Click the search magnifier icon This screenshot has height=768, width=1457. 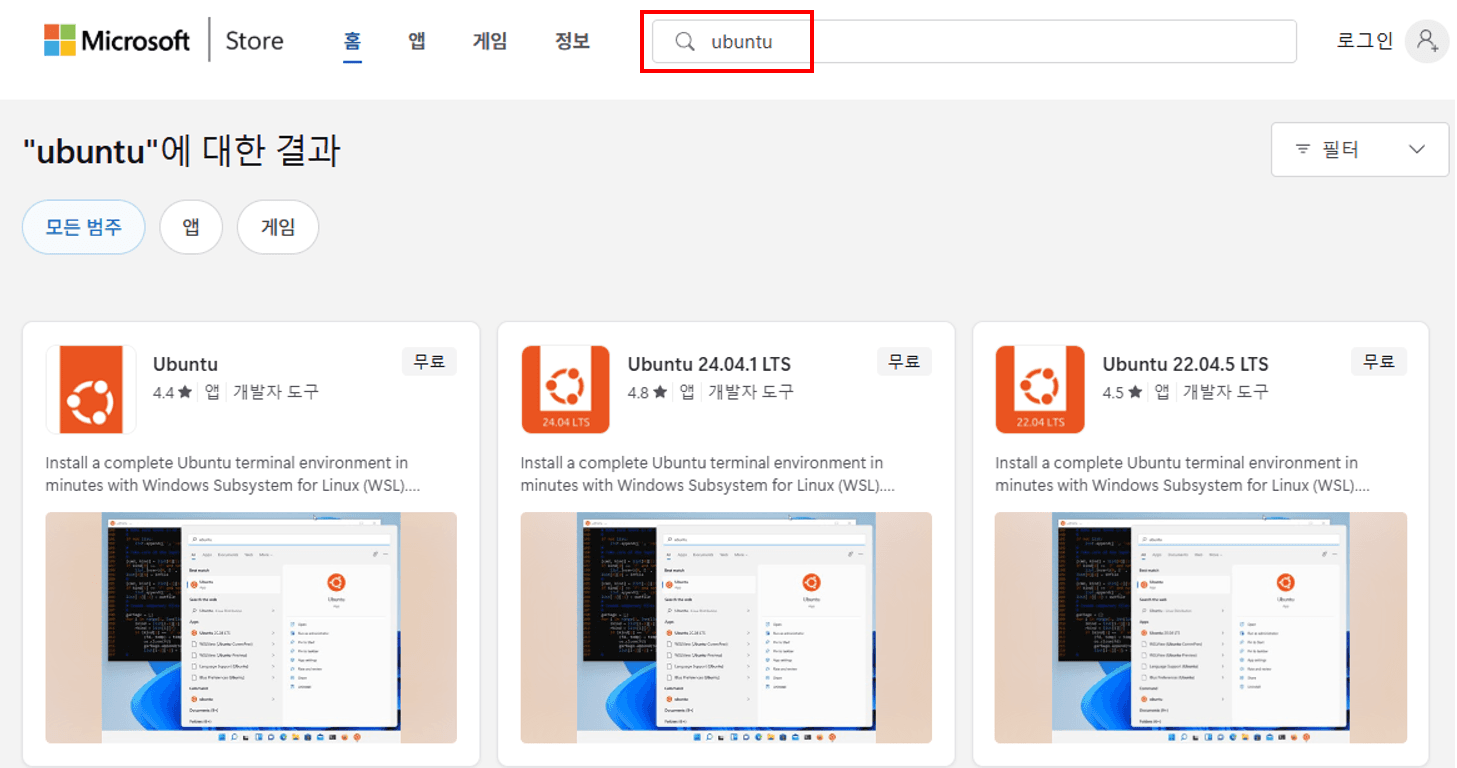(685, 42)
